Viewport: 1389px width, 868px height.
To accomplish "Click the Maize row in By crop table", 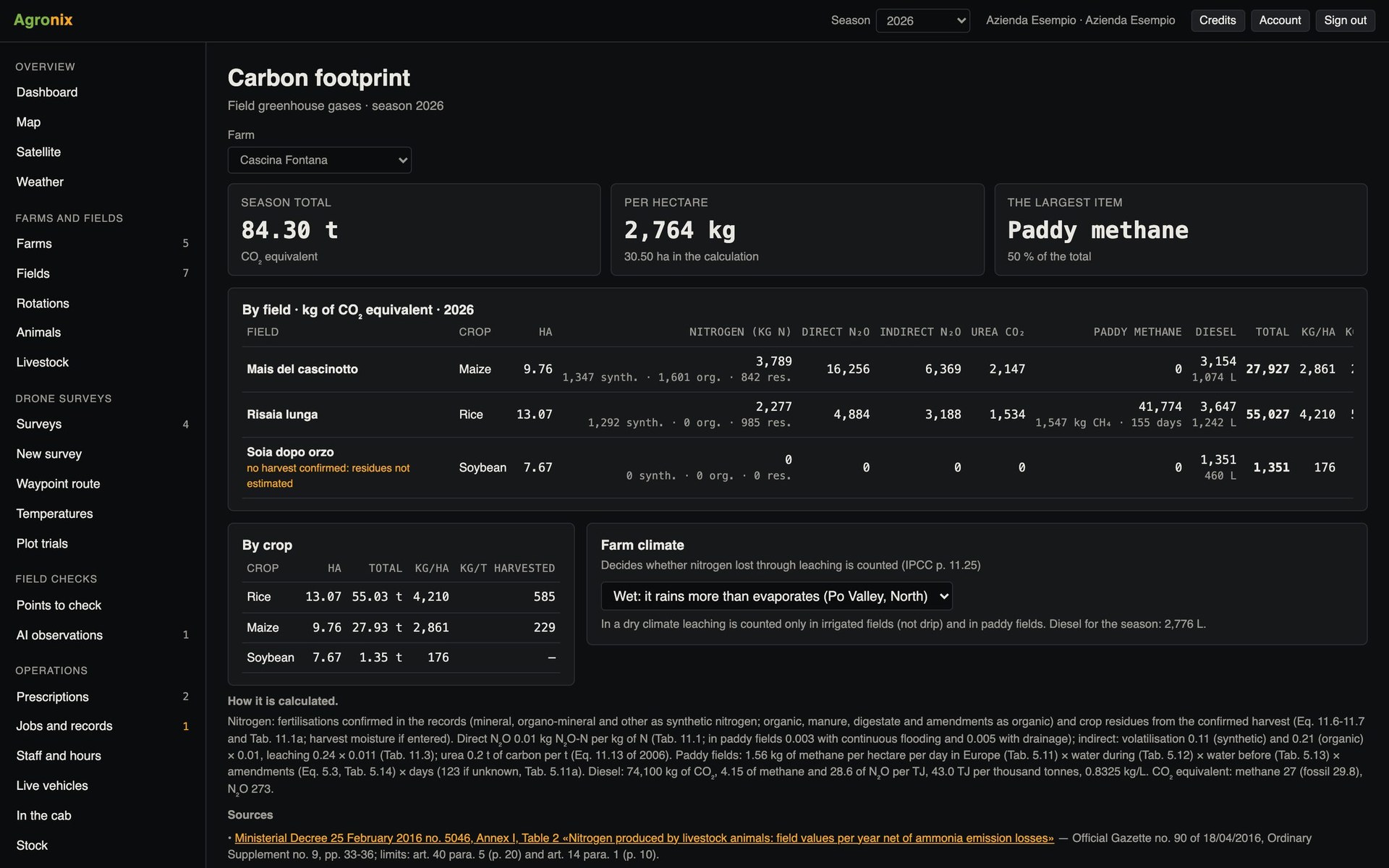I will [x=401, y=627].
